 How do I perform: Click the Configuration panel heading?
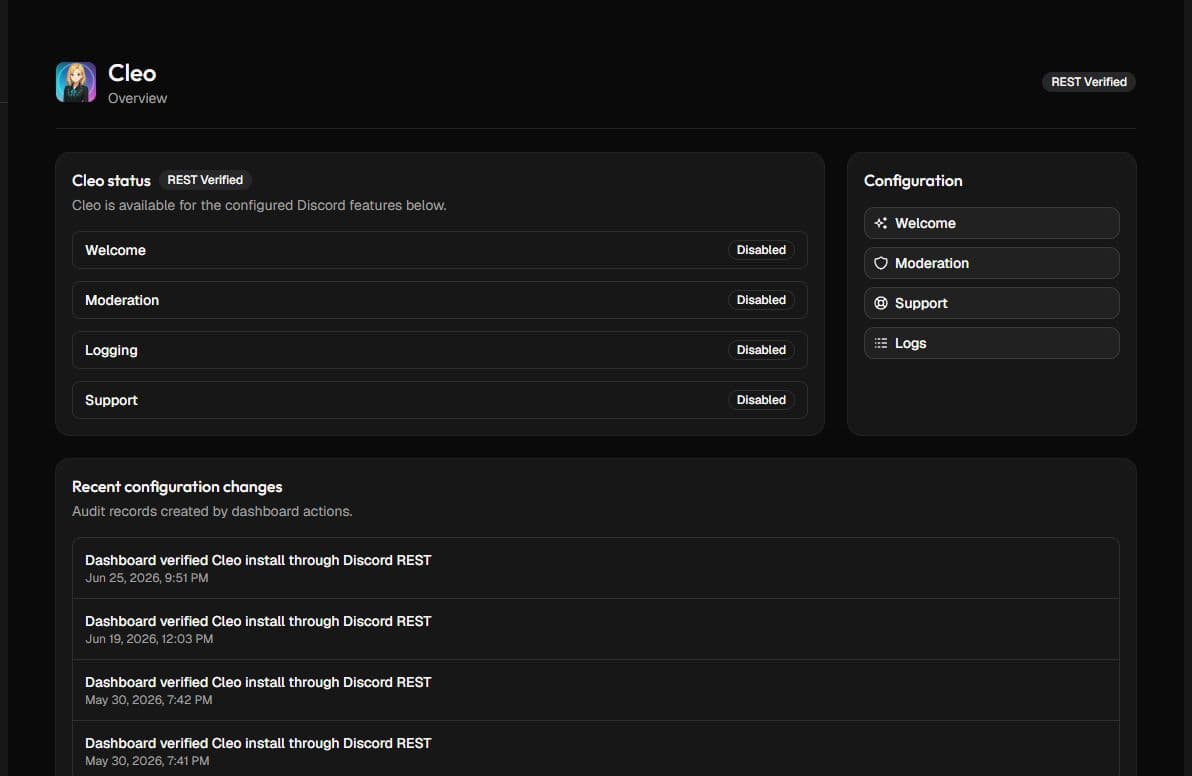(913, 181)
